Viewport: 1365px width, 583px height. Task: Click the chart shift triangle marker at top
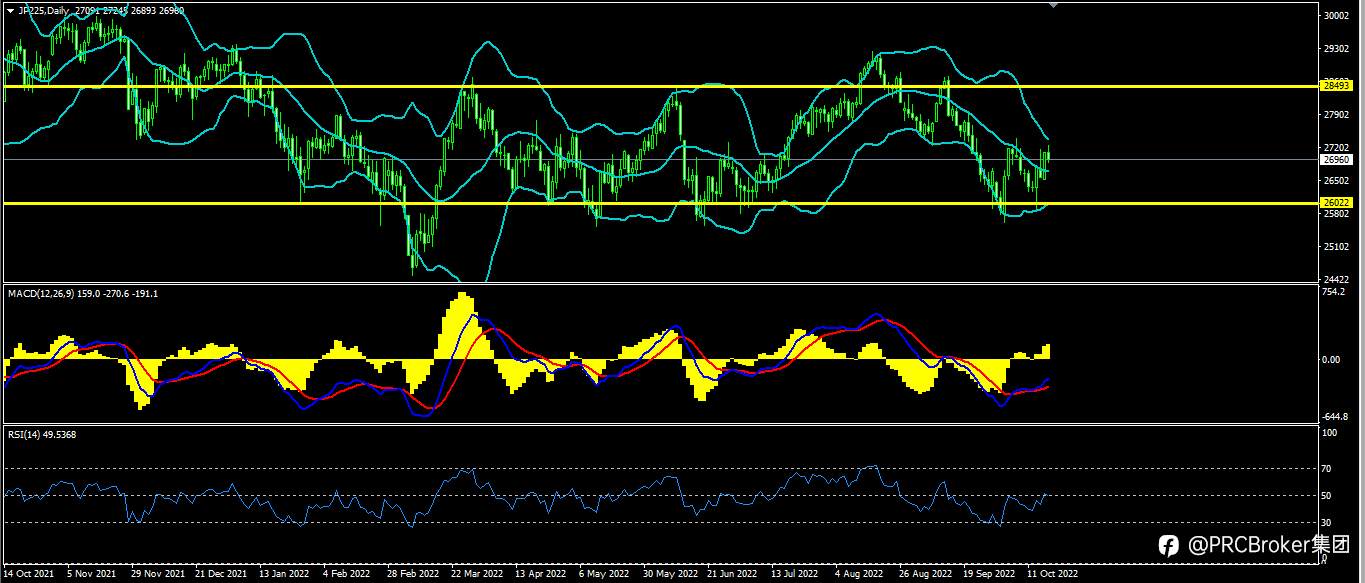[x=1052, y=6]
